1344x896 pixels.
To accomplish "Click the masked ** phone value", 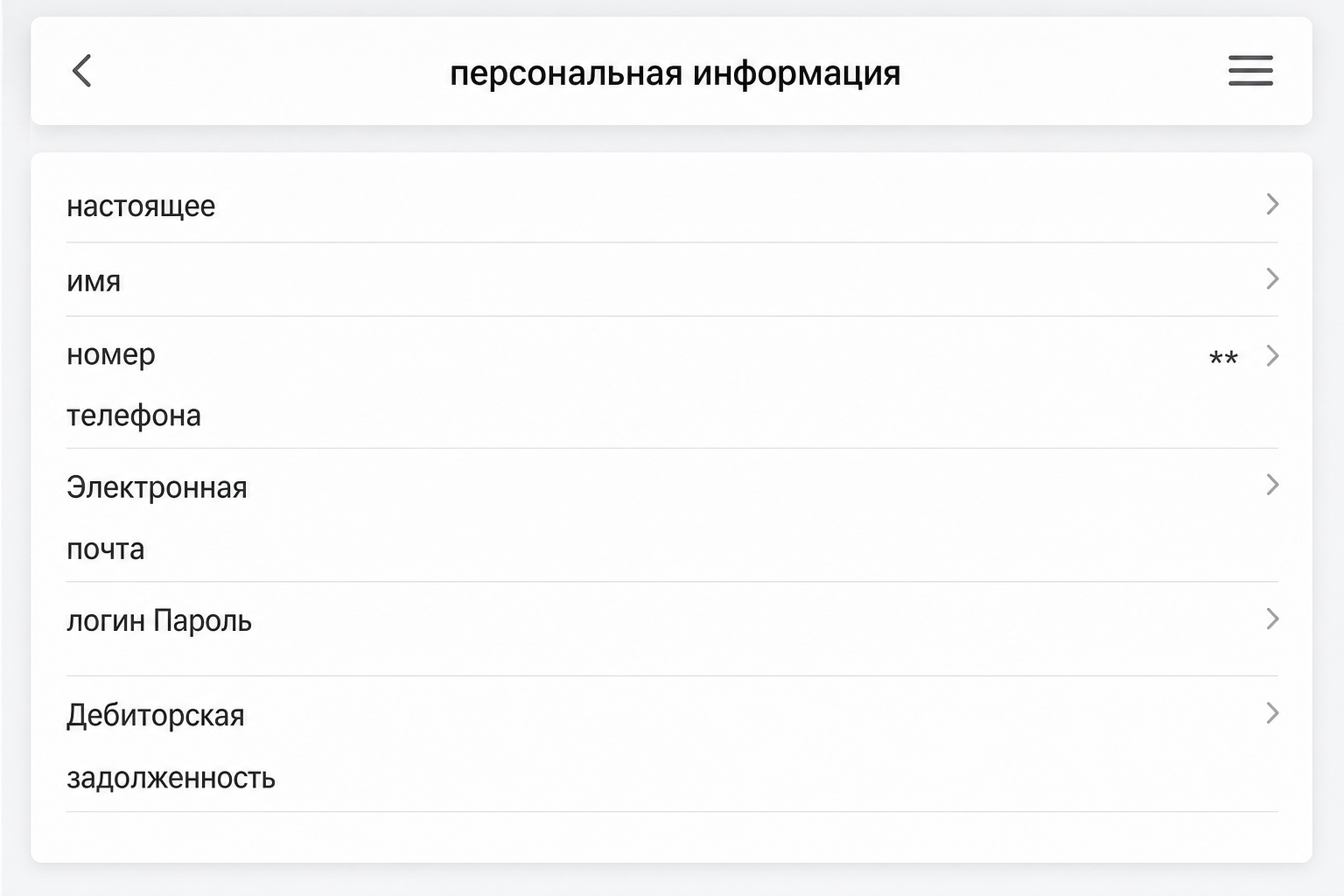I will pos(1223,358).
